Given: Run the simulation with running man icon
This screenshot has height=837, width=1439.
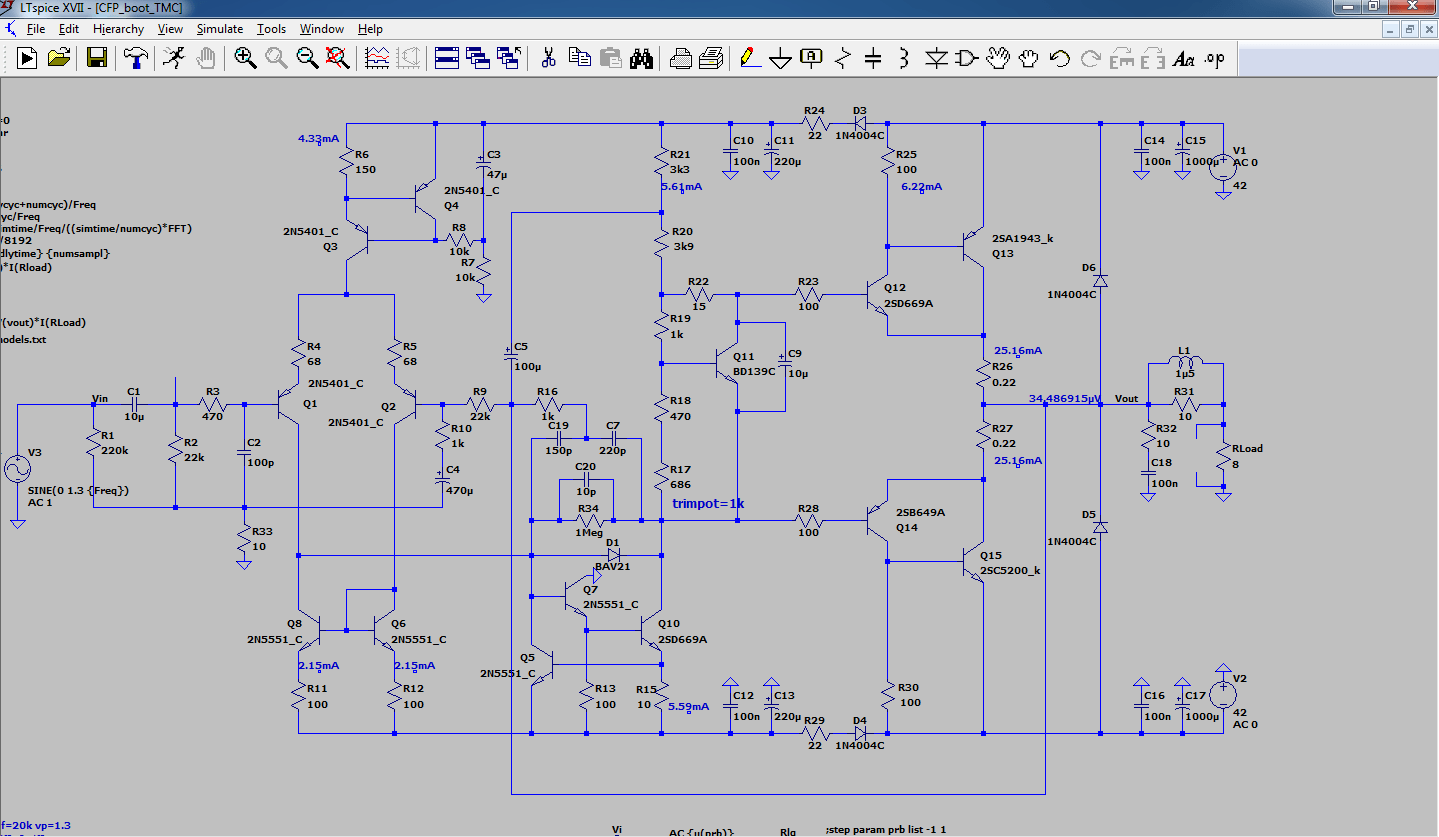Looking at the screenshot, I should tap(175, 58).
